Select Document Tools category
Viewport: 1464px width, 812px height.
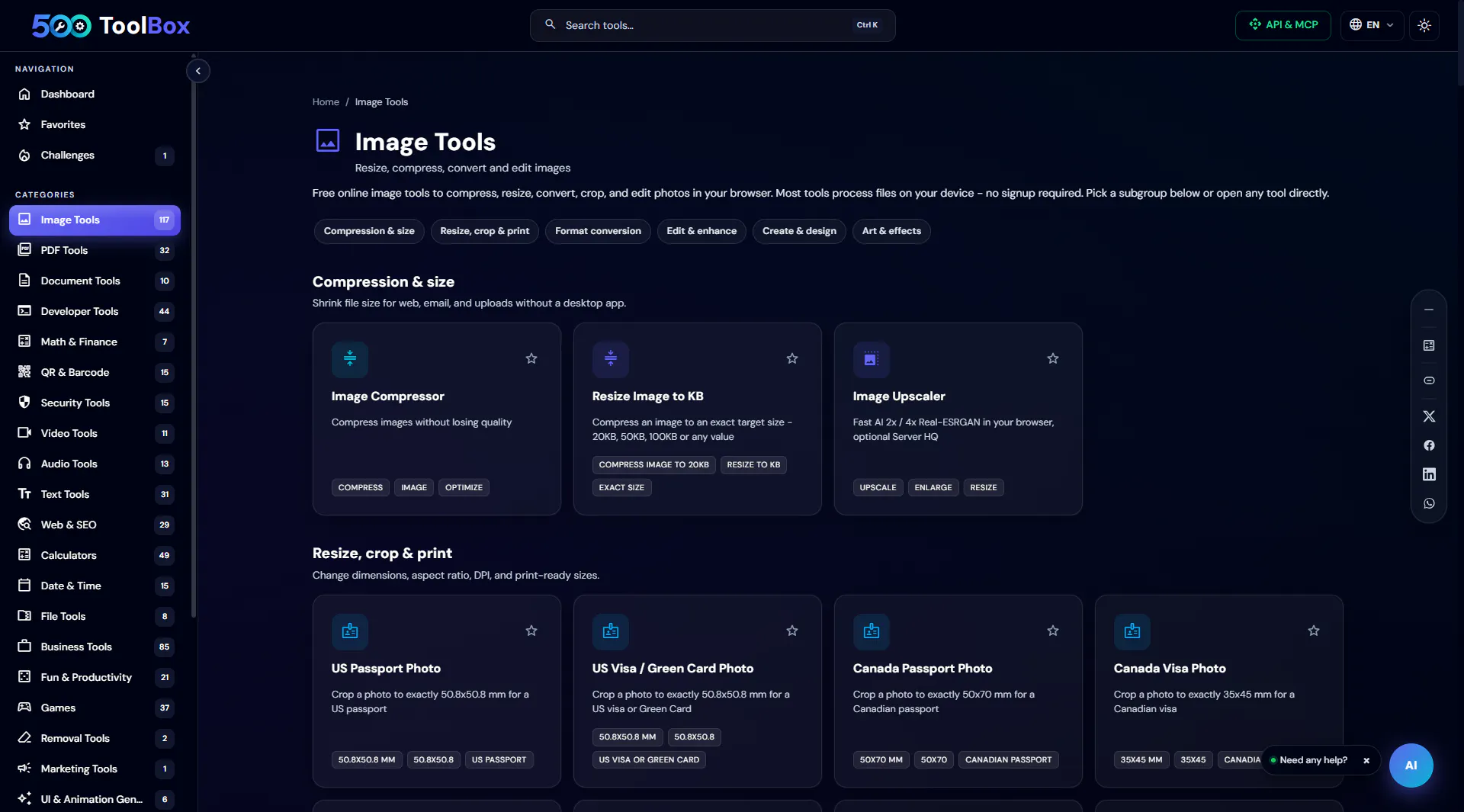click(95, 281)
